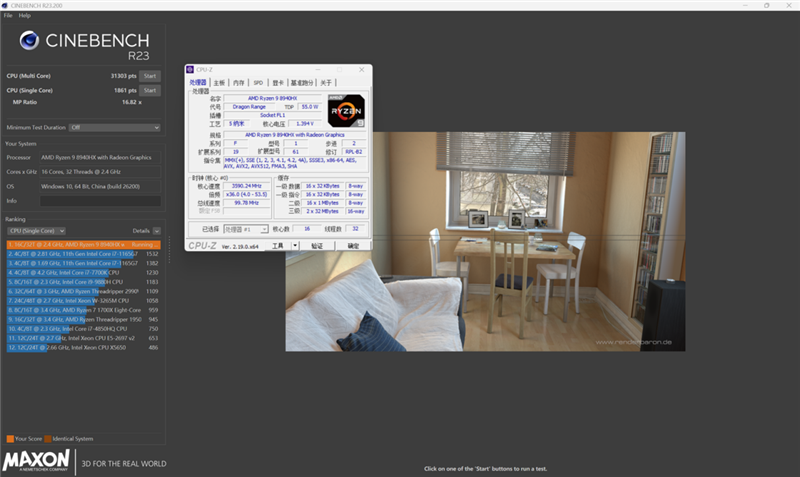
Task: Minimize the CPU-Z window
Action: [318, 69]
